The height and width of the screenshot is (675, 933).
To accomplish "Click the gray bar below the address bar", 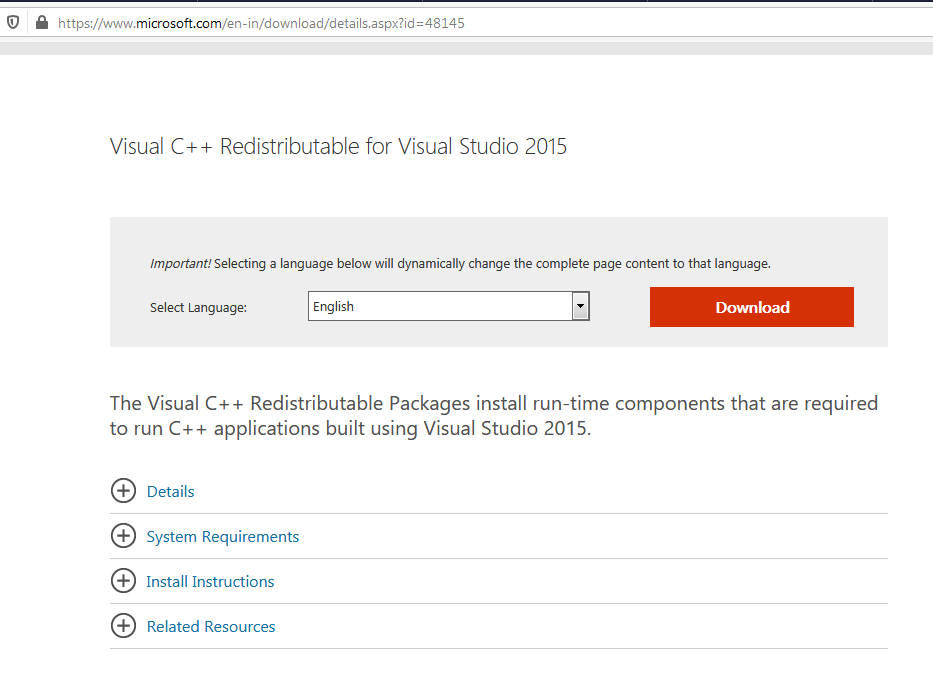I will click(x=466, y=47).
